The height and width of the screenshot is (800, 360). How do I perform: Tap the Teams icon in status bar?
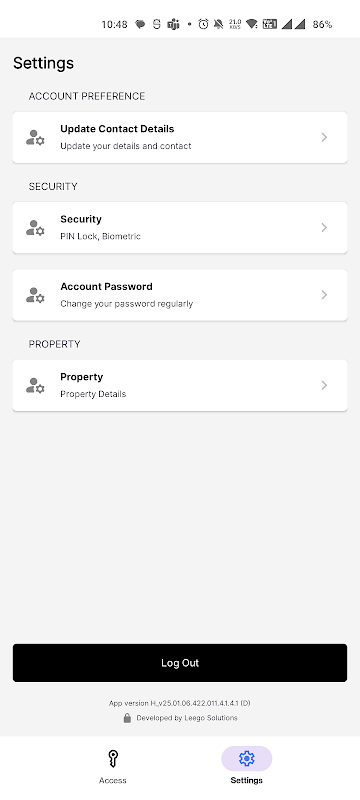[173, 24]
